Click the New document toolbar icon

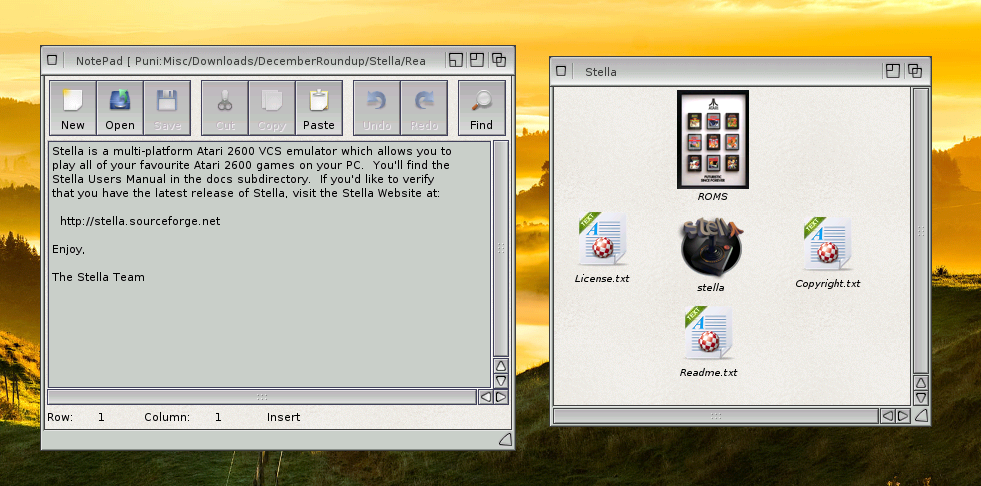tap(72, 107)
